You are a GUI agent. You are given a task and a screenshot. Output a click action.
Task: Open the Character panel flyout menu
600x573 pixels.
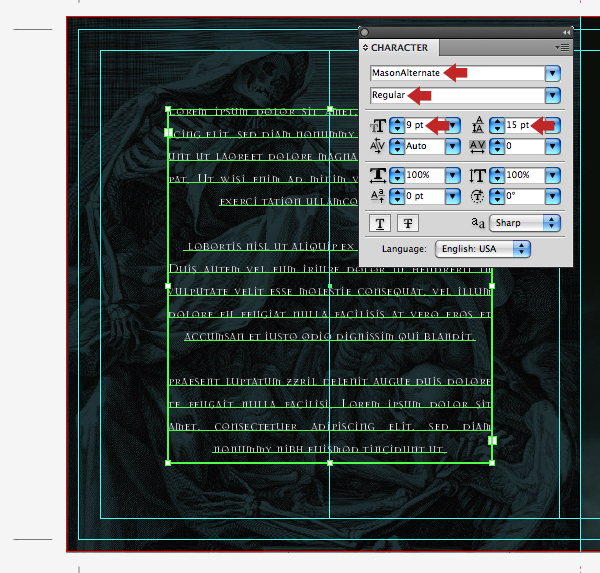click(x=562, y=47)
